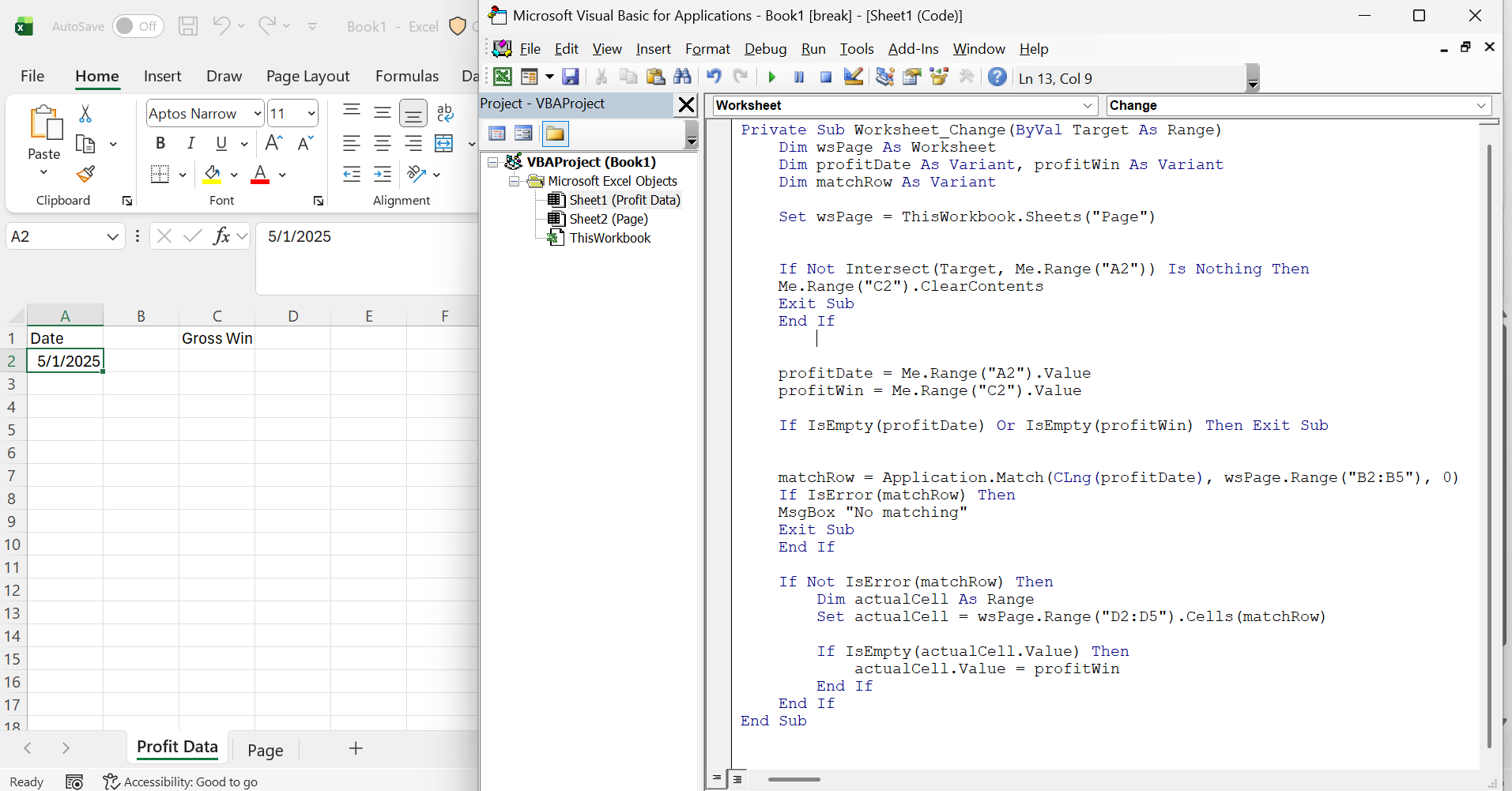Switch to Excel Page Layout ribbon tab
Image resolution: width=1512 pixels, height=791 pixels.
[307, 76]
